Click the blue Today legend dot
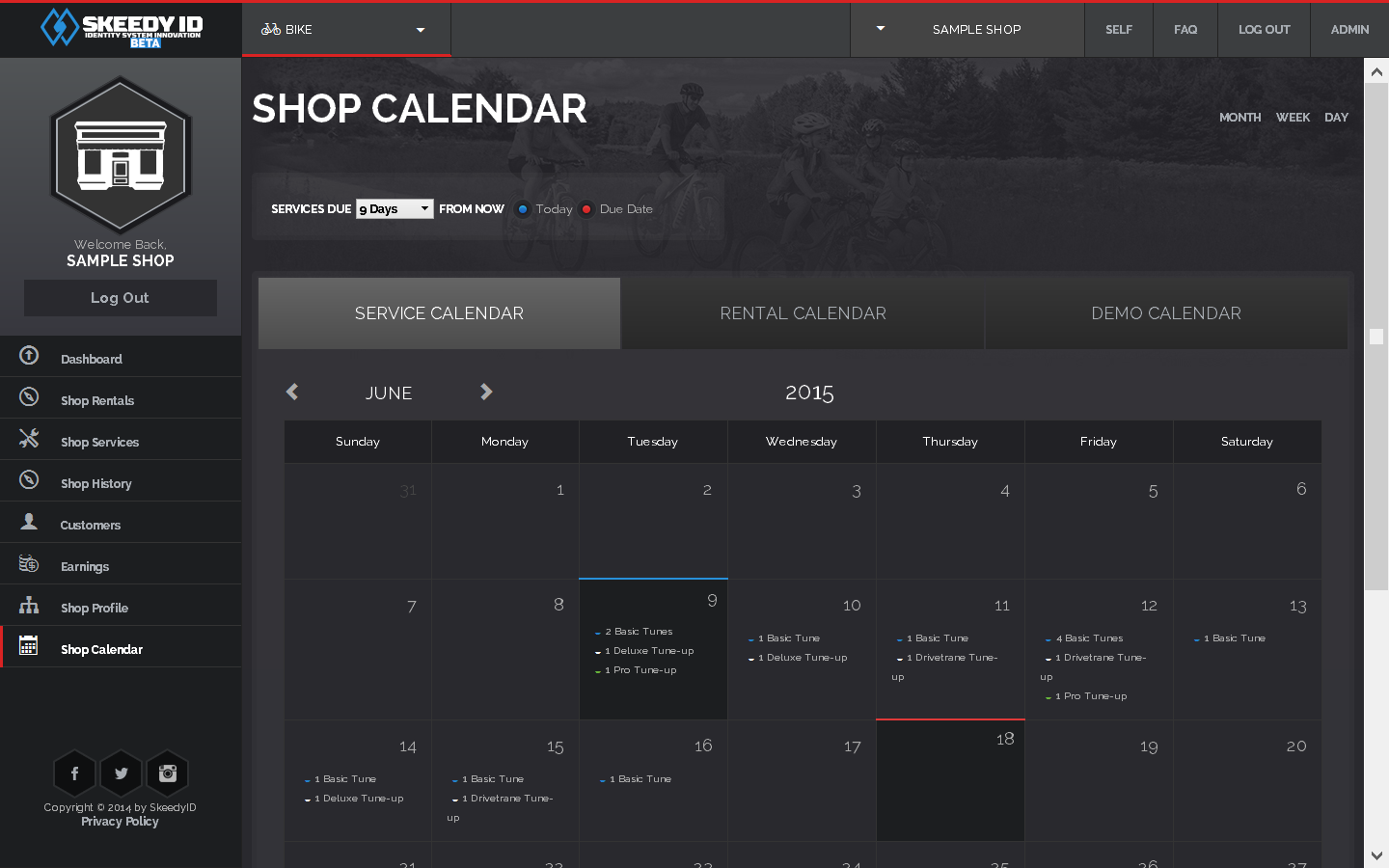The image size is (1389, 868). click(x=523, y=209)
